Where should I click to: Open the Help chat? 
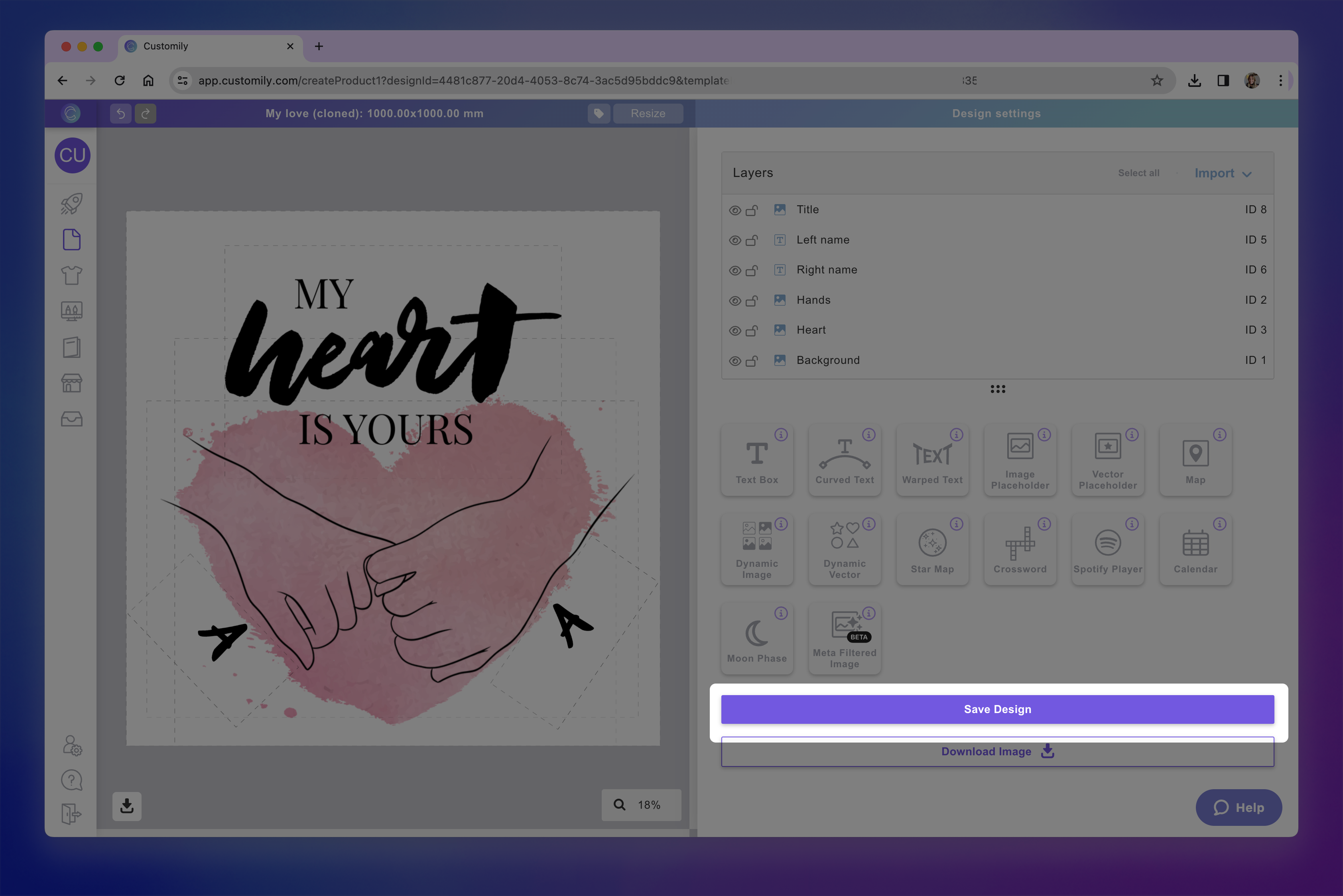[1239, 808]
